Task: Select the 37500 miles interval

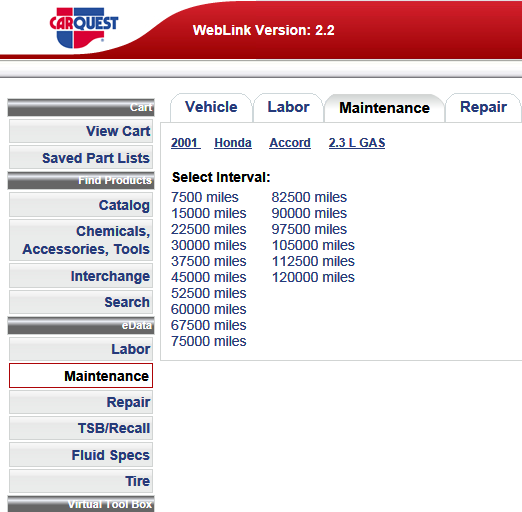Action: click(209, 261)
